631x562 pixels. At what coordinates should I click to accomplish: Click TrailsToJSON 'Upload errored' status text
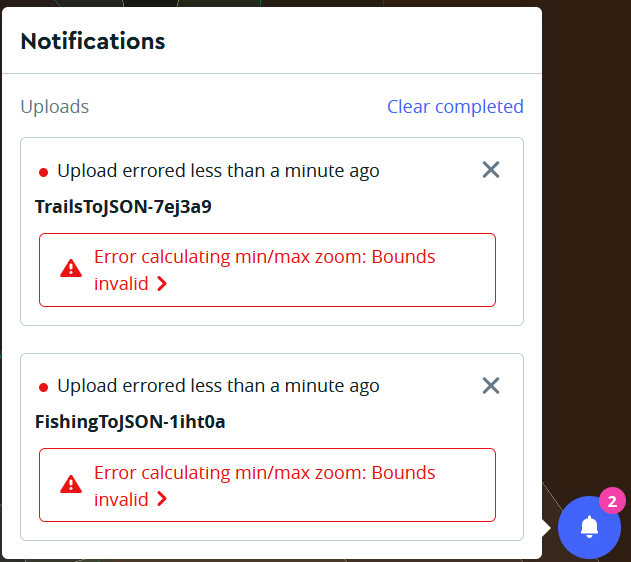pyautogui.click(x=218, y=171)
